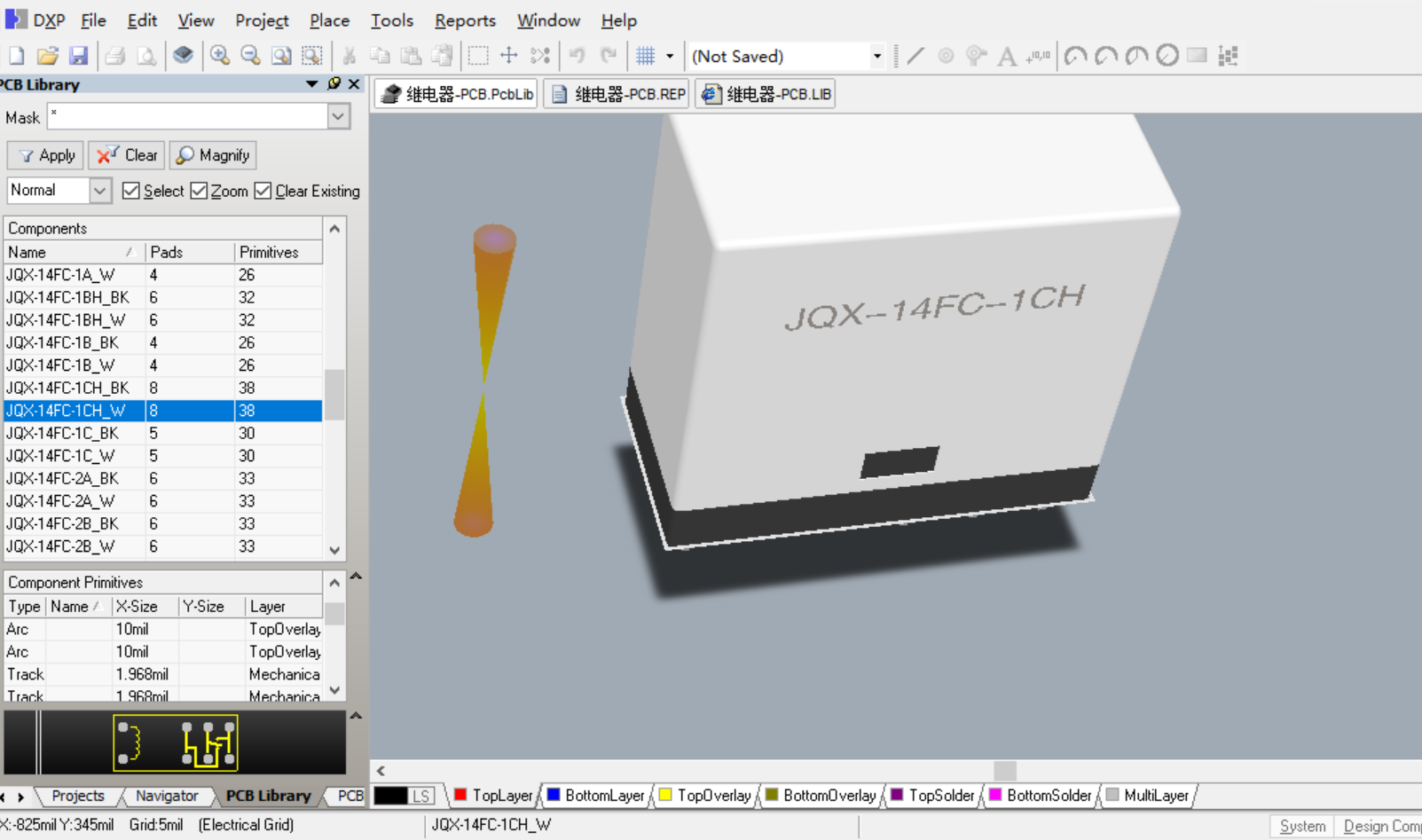Open the grid icon dropdown arrow
This screenshot has height=840, width=1422.
[670, 56]
